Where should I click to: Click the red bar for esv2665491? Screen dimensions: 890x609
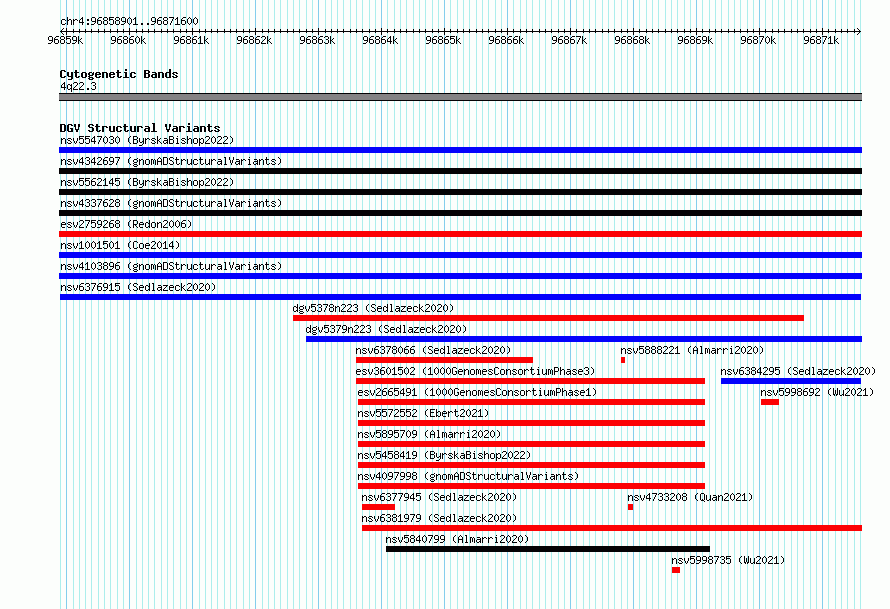[x=531, y=402]
